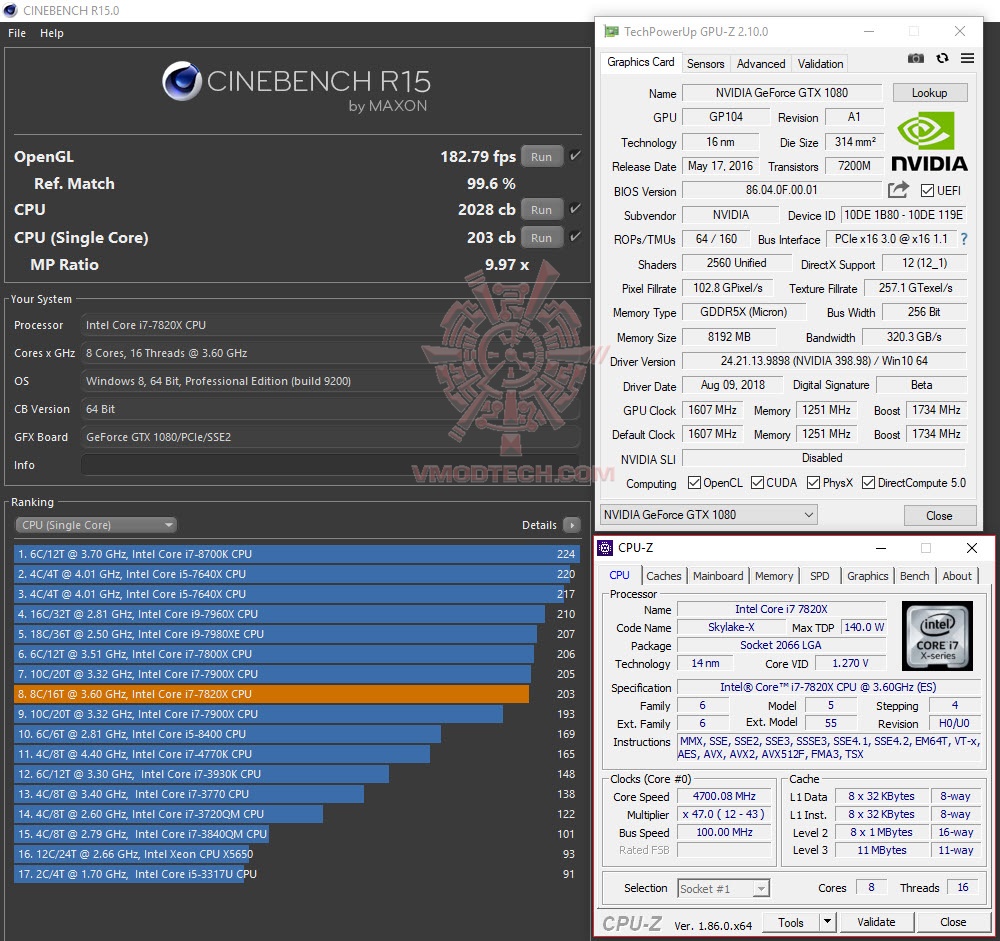Viewport: 1000px width, 941px height.
Task: Select the i5-8400 ranking entry
Action: 227,734
